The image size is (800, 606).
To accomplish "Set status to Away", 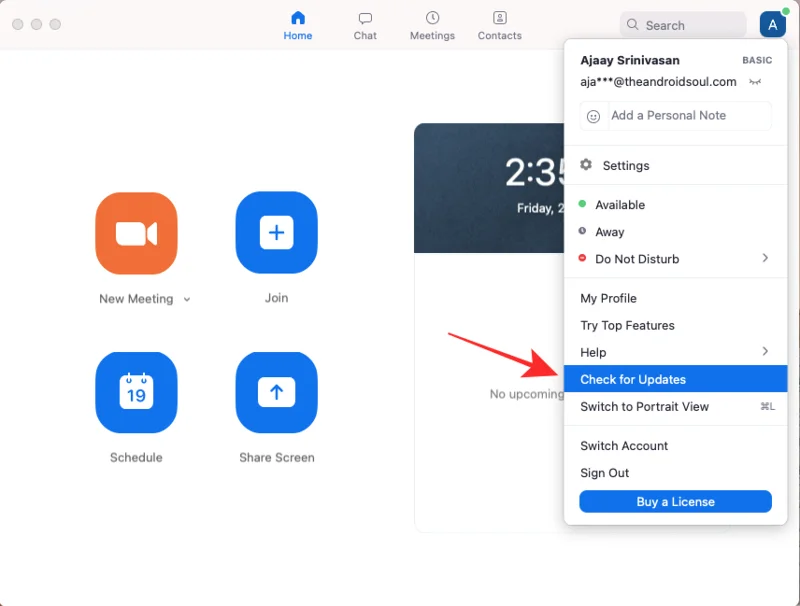I will pos(609,232).
